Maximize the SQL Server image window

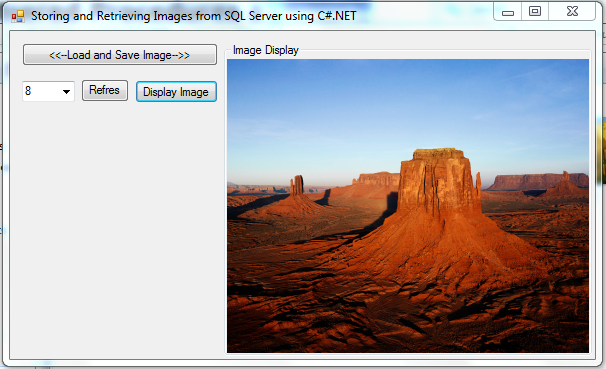[535, 12]
